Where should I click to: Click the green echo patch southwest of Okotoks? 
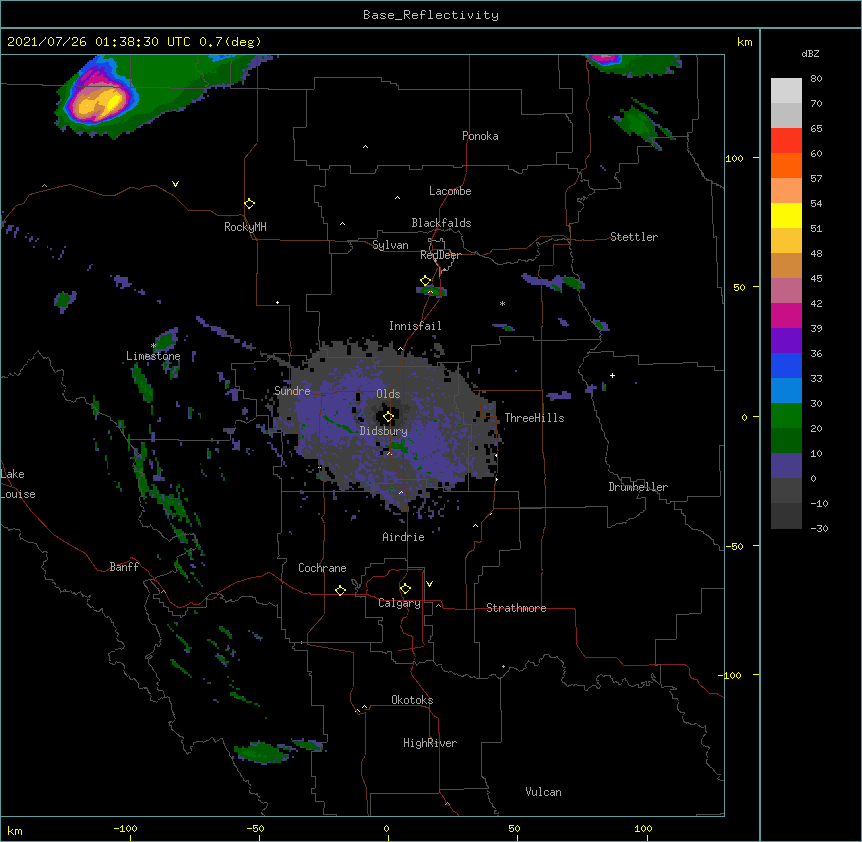click(262, 752)
